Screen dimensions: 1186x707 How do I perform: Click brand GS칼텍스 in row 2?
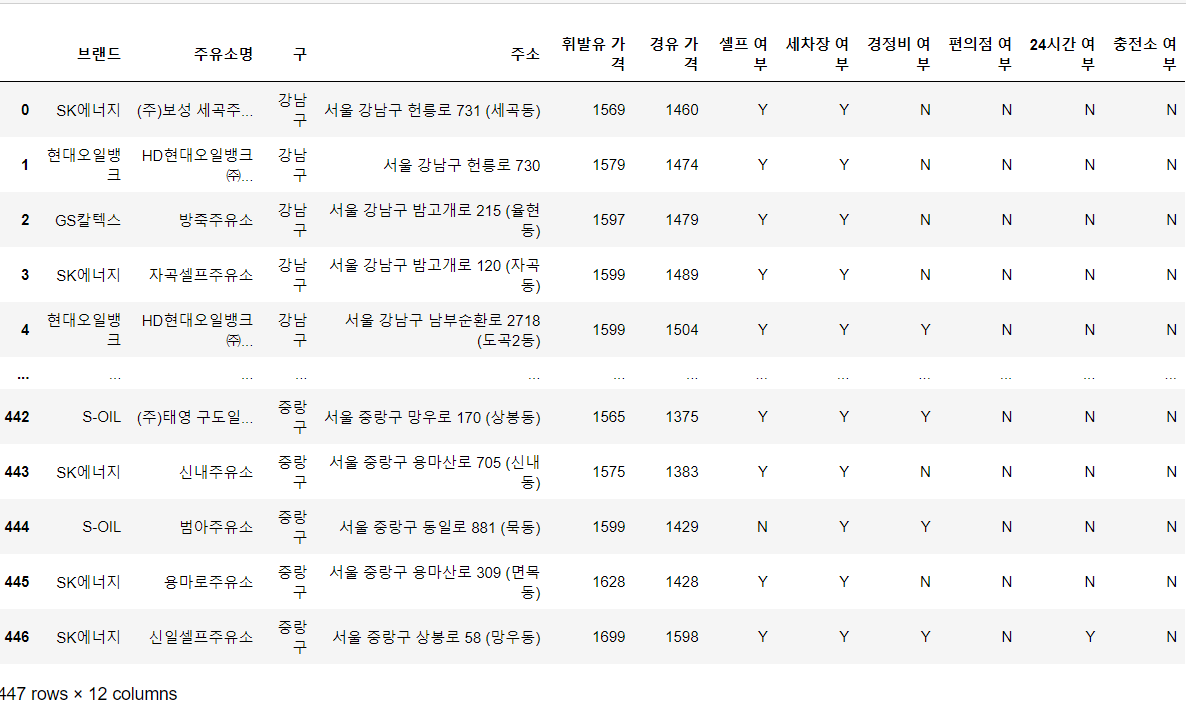click(88, 220)
